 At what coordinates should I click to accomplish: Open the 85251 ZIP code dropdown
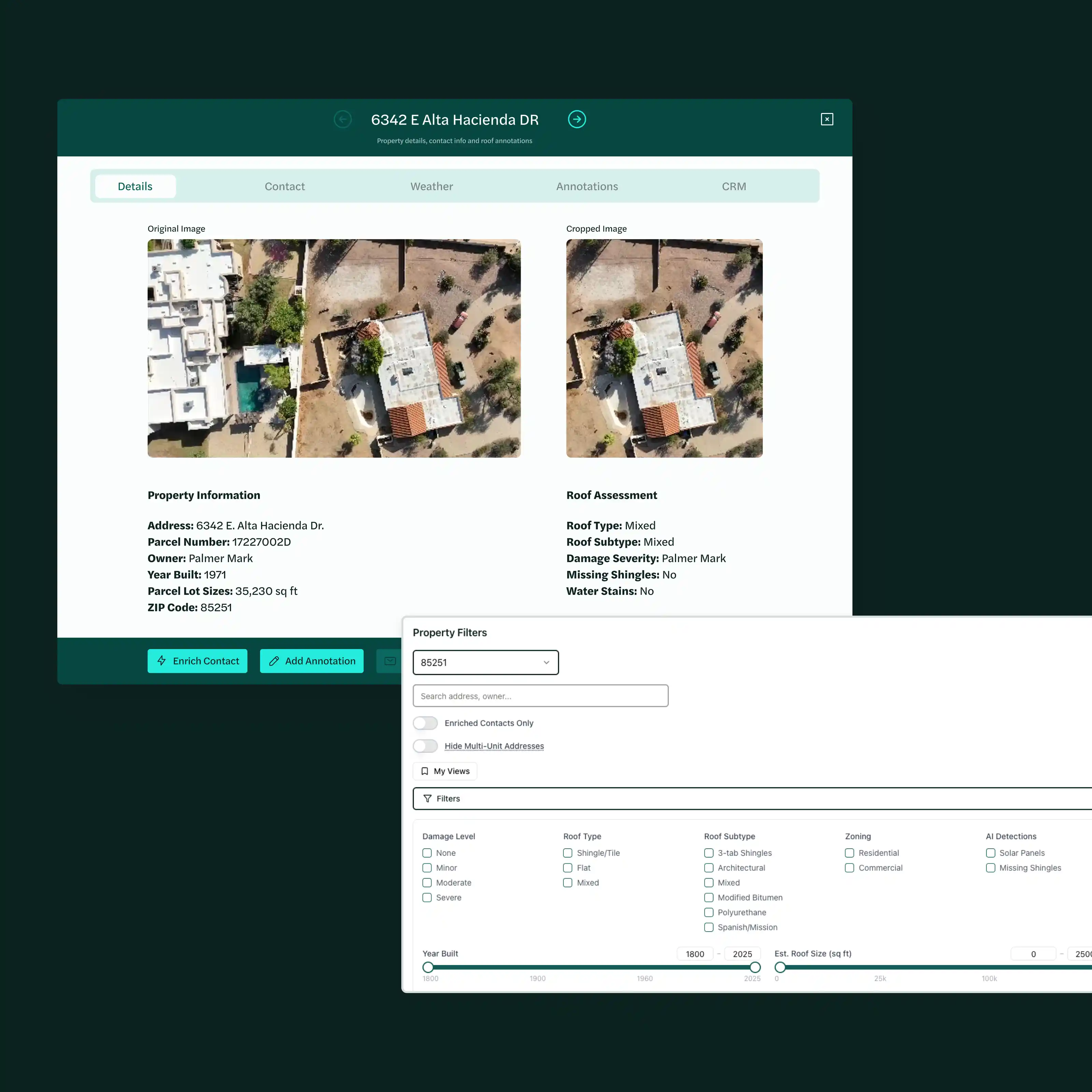click(486, 662)
